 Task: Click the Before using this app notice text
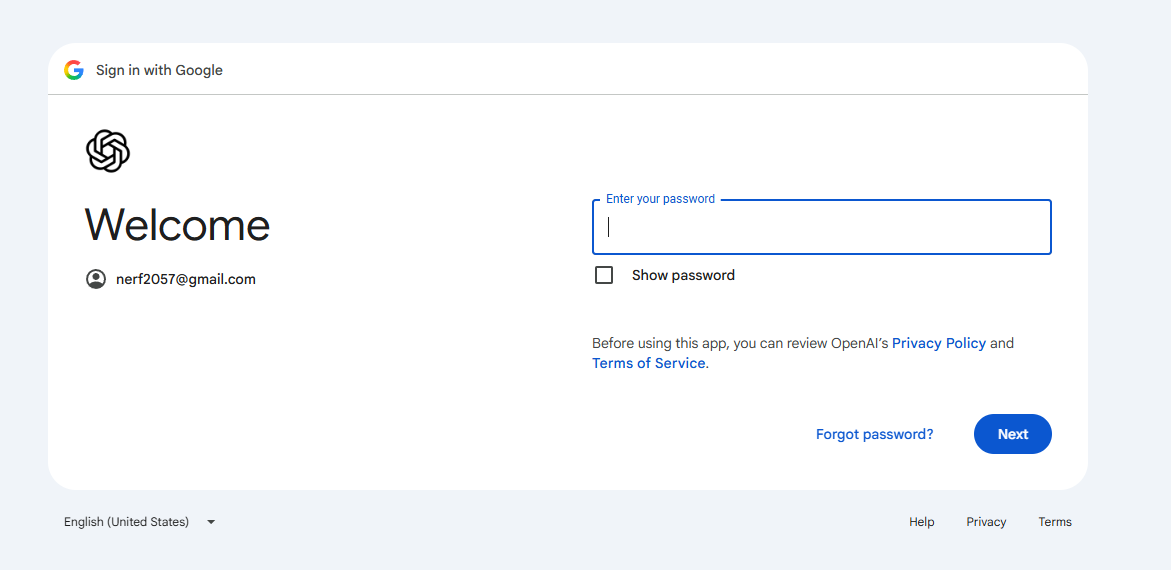(x=803, y=353)
